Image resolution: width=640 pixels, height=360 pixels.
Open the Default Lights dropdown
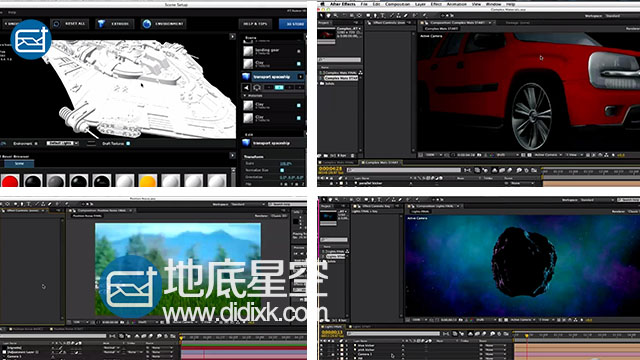coord(62,143)
